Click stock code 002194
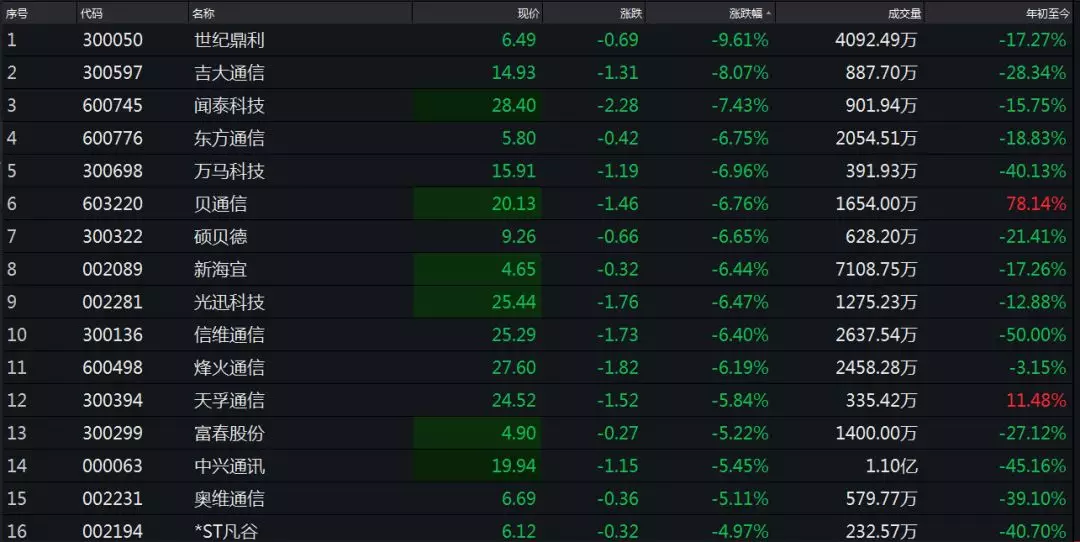 [x=112, y=532]
